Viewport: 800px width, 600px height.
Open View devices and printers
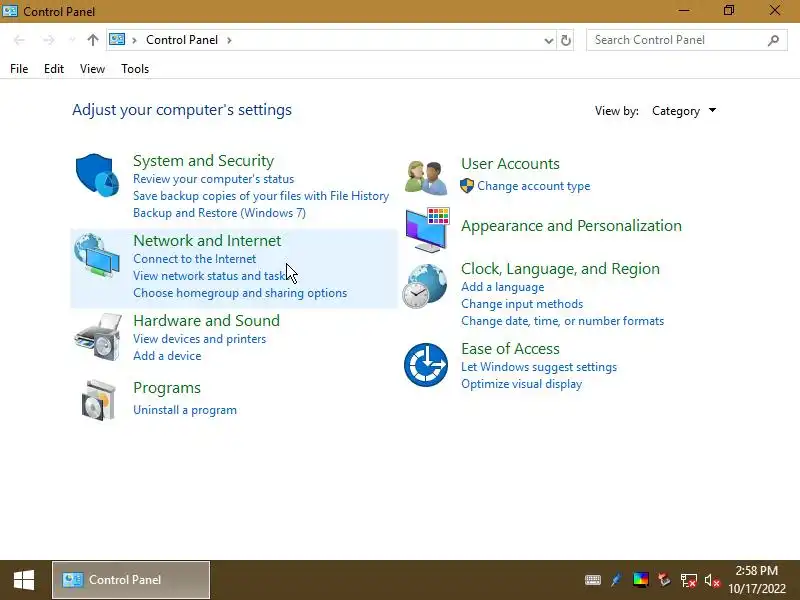[199, 339]
